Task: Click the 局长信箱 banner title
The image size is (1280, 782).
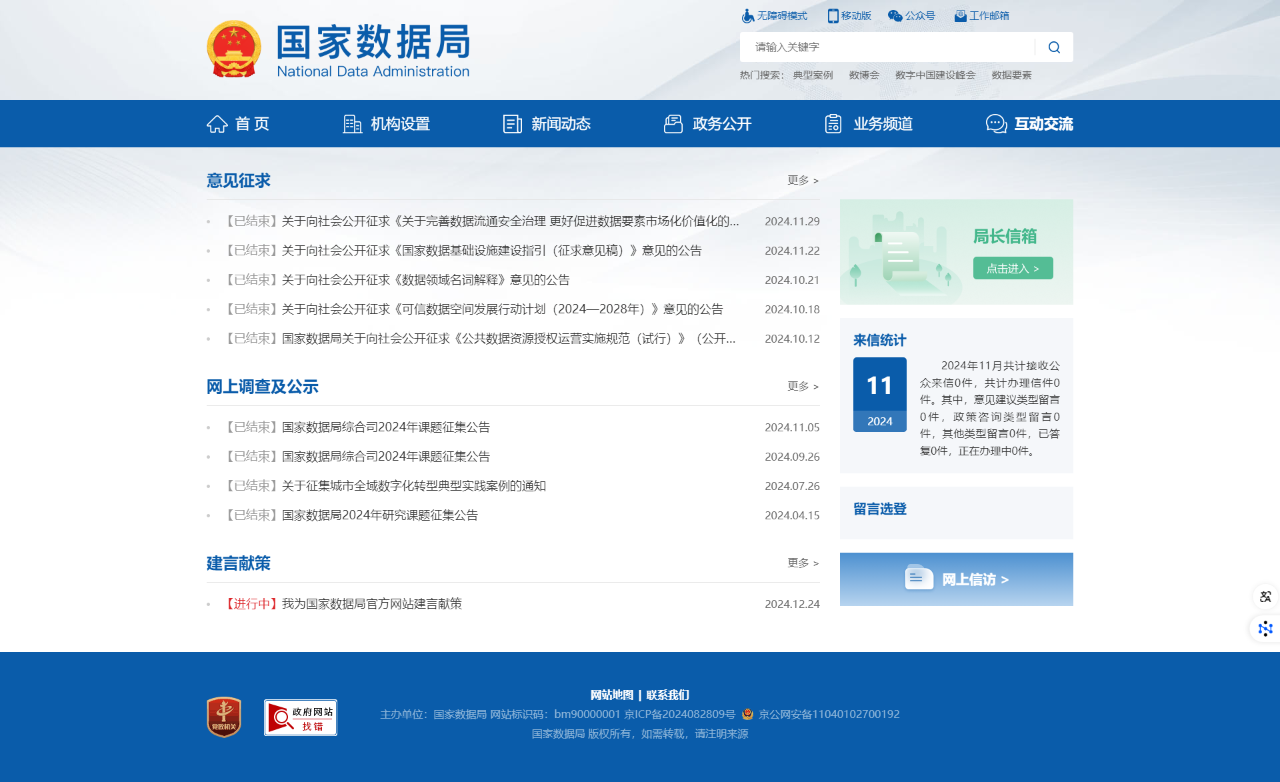Action: click(x=1005, y=237)
